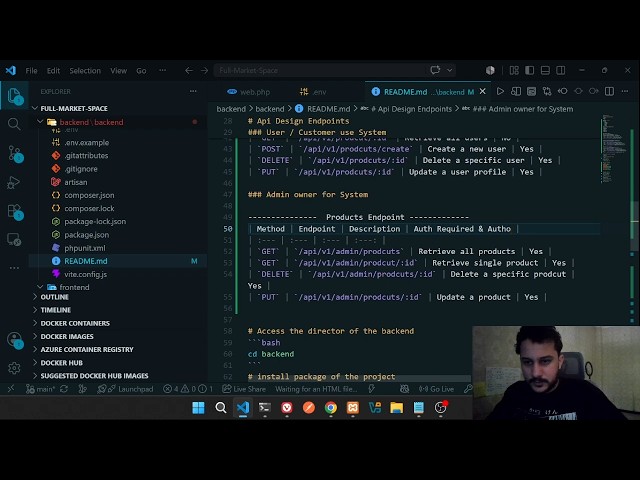Open the Search view in activity bar
The width and height of the screenshot is (640, 480).
[14, 124]
